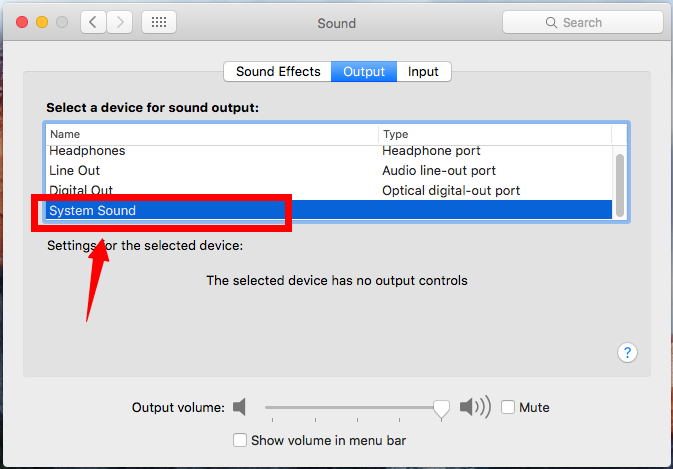Click the loud volume speaker icon
The width and height of the screenshot is (673, 469).
click(475, 406)
